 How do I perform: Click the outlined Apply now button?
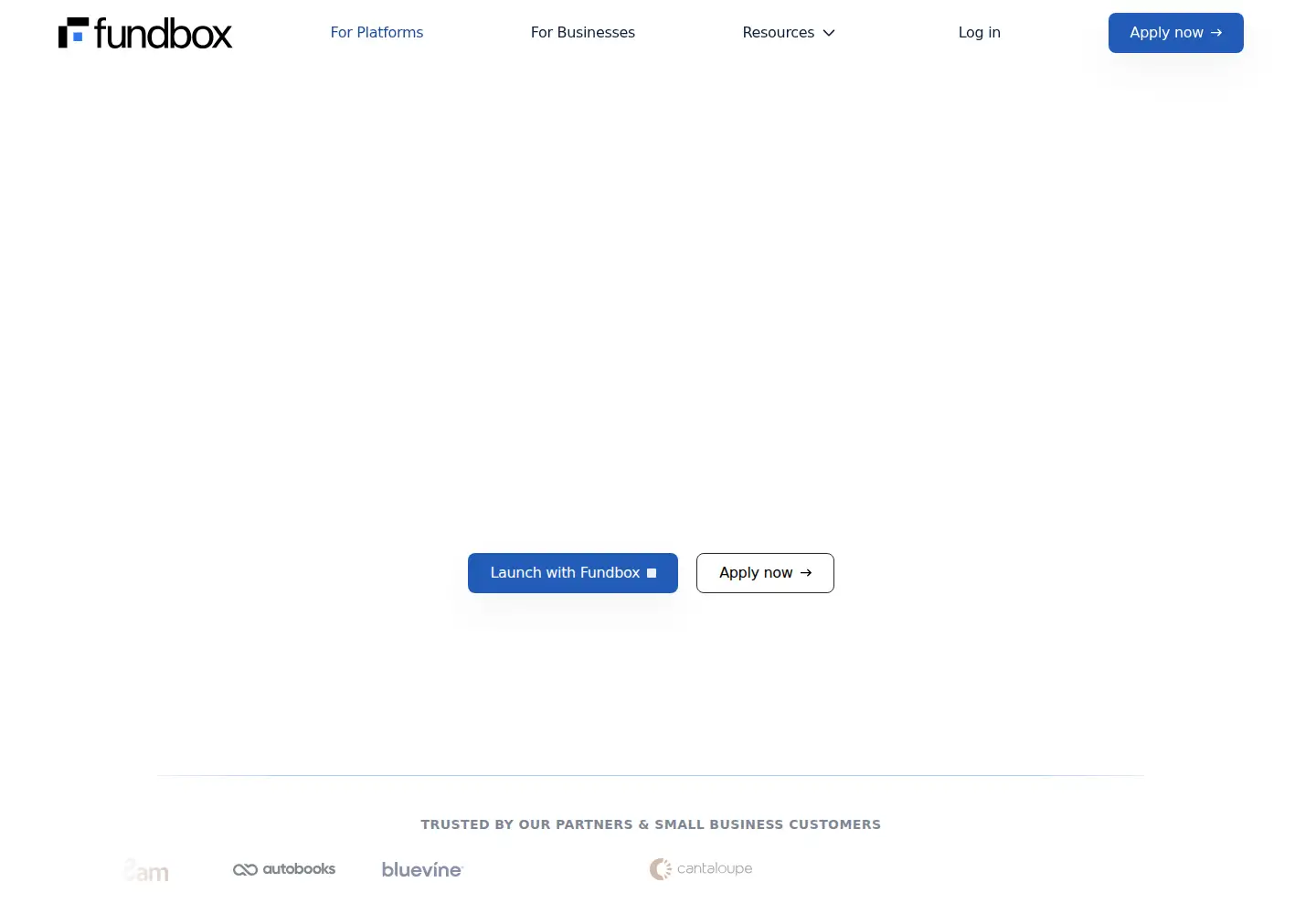tap(765, 573)
